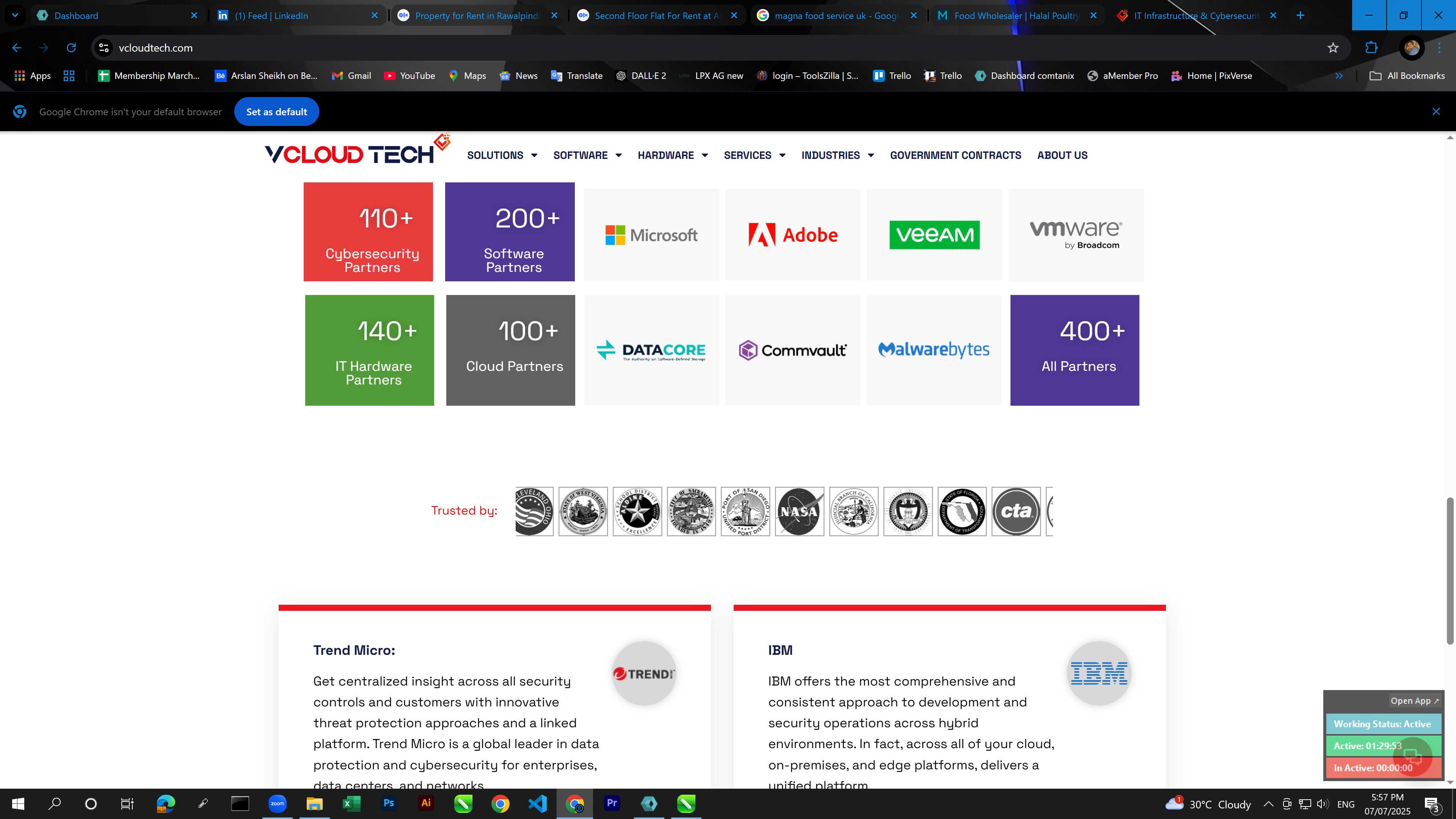Screen dimensions: 1456x819
Task: Open Government Contracts menu item
Action: (x=955, y=155)
